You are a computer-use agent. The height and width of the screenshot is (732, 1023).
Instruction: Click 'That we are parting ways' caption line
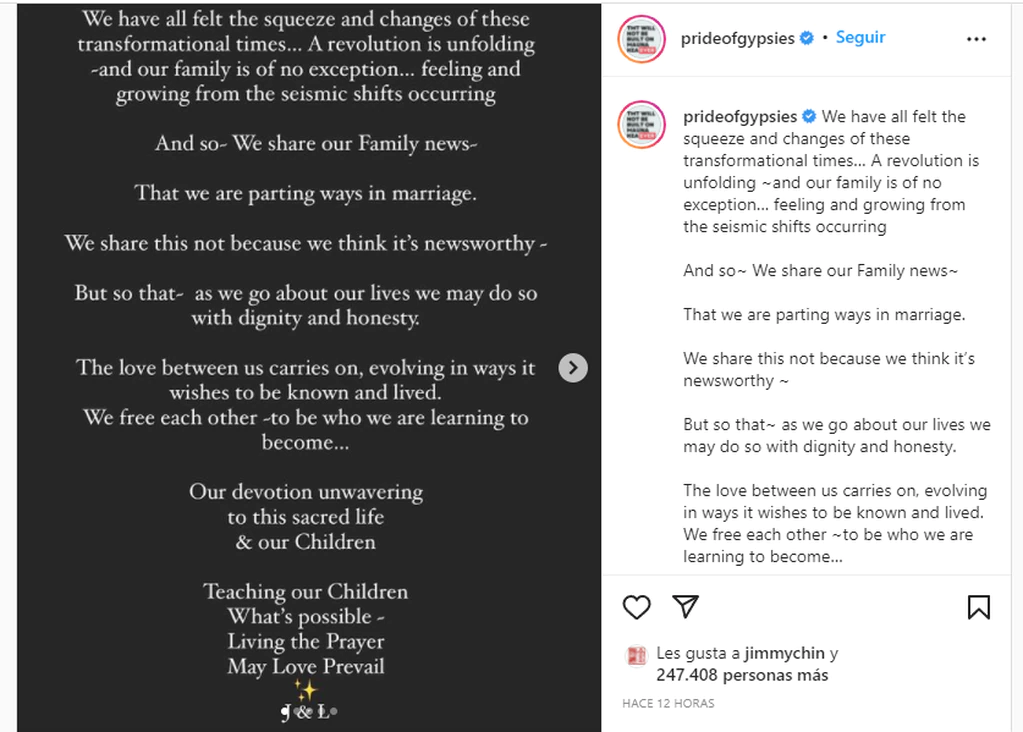824,314
